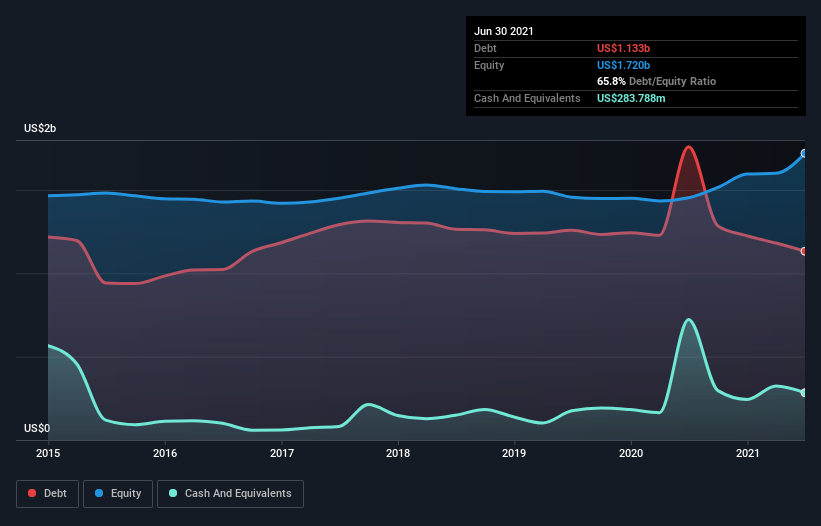Click the Equity label in tooltip
The height and width of the screenshot is (526, 821).
(x=489, y=65)
